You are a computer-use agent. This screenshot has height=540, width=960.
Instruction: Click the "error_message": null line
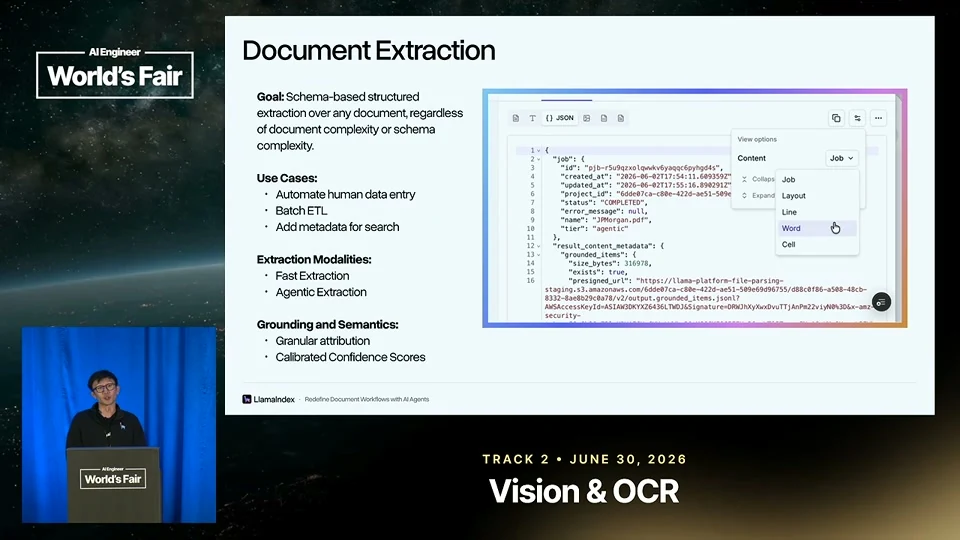[x=603, y=211]
